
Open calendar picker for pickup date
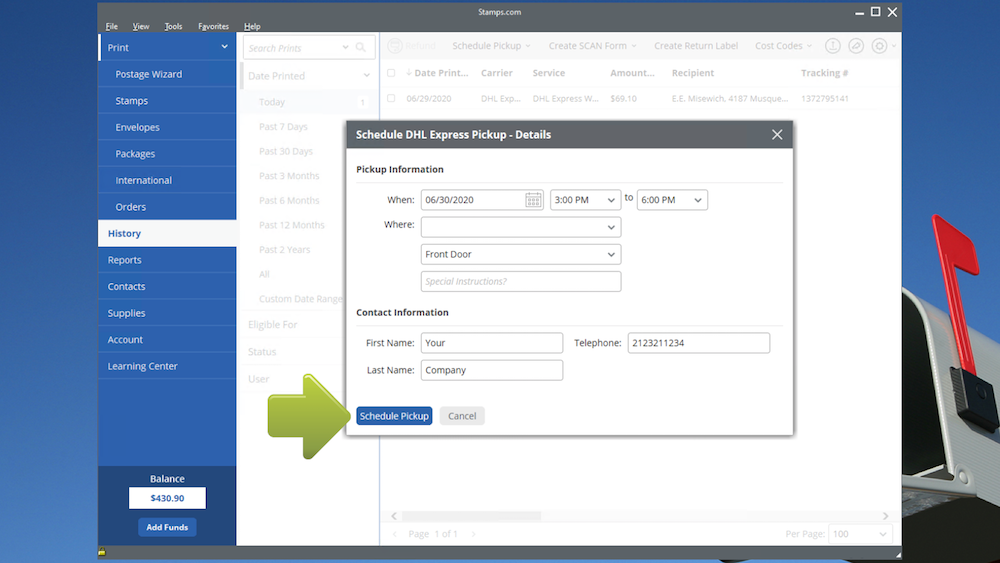coord(533,200)
